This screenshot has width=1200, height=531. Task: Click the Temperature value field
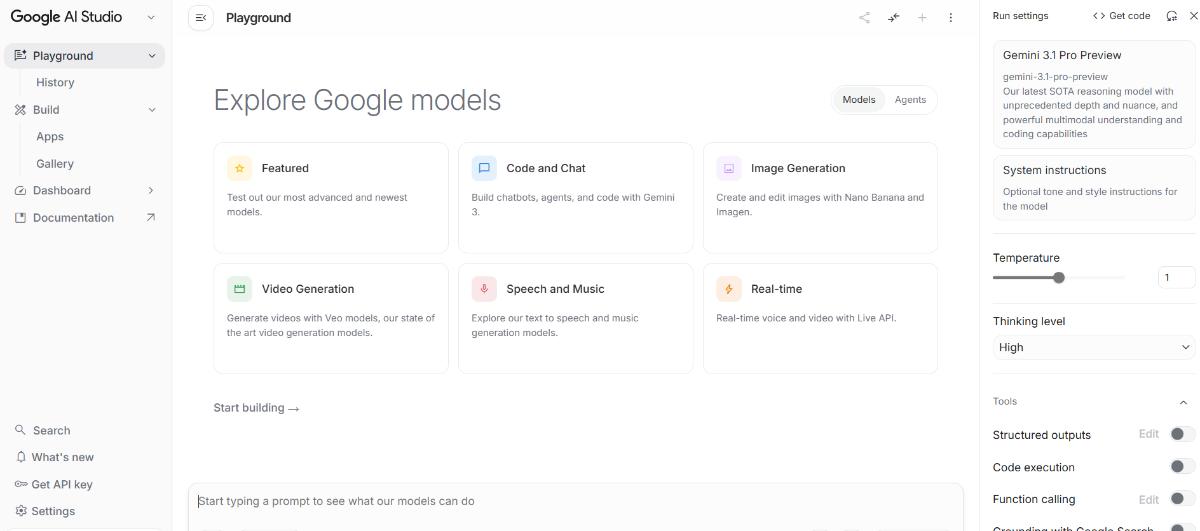point(1176,277)
